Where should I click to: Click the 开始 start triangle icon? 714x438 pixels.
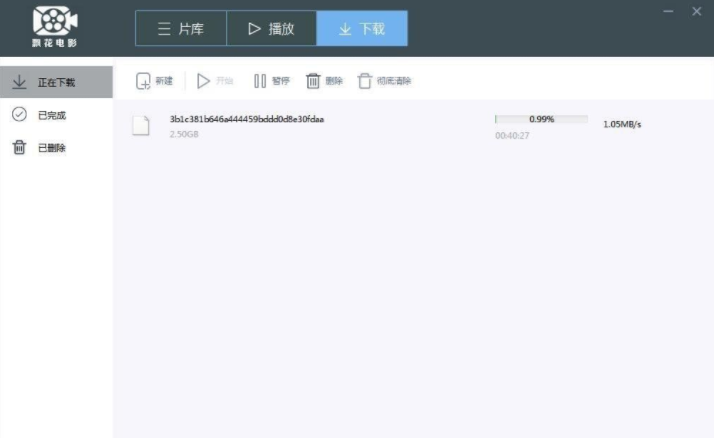click(x=203, y=81)
